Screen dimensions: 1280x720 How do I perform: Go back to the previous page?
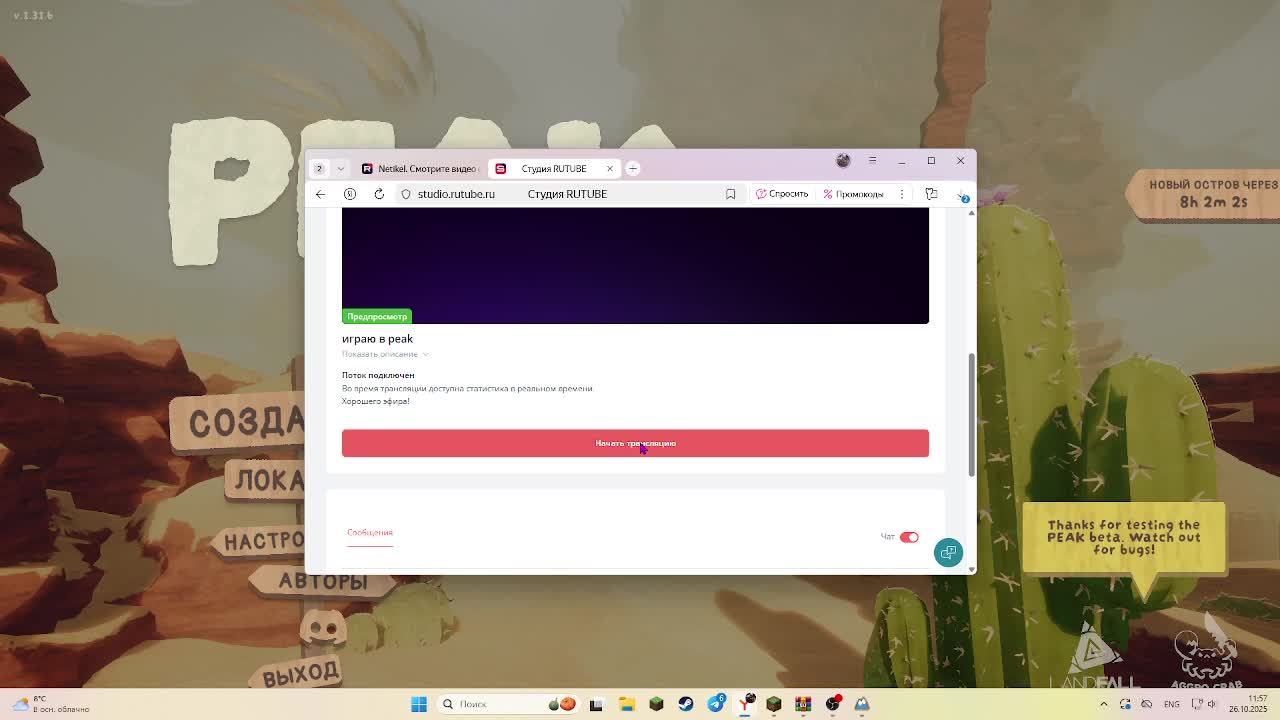click(x=320, y=194)
